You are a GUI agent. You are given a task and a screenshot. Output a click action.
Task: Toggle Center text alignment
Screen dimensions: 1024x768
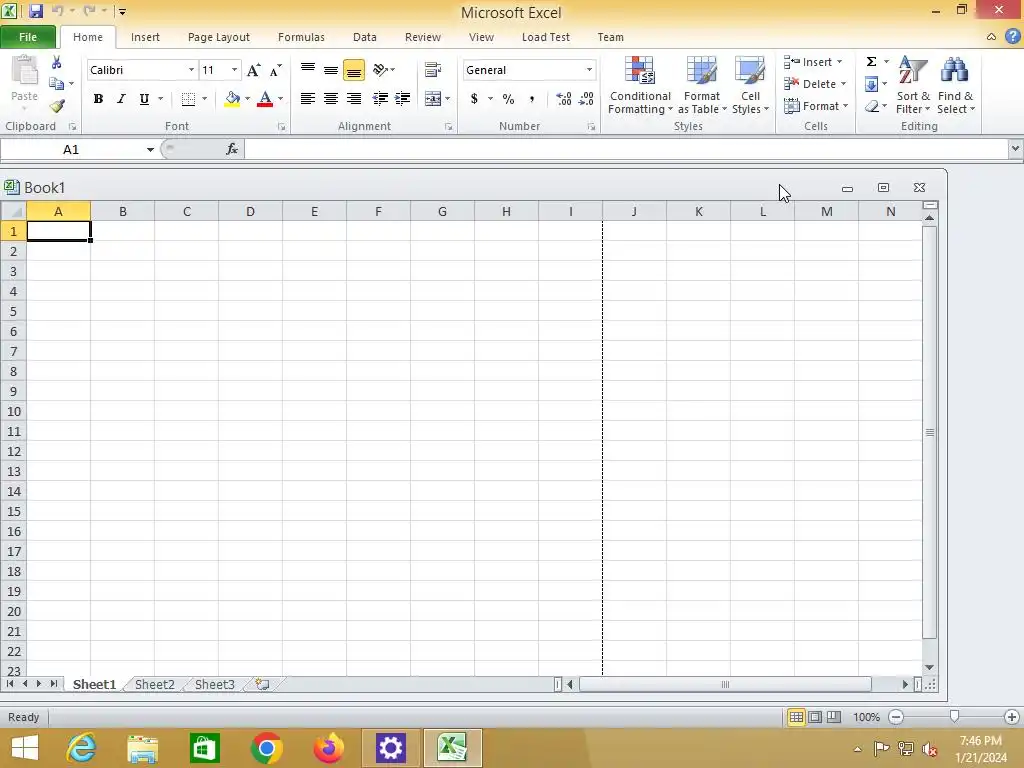click(x=331, y=99)
